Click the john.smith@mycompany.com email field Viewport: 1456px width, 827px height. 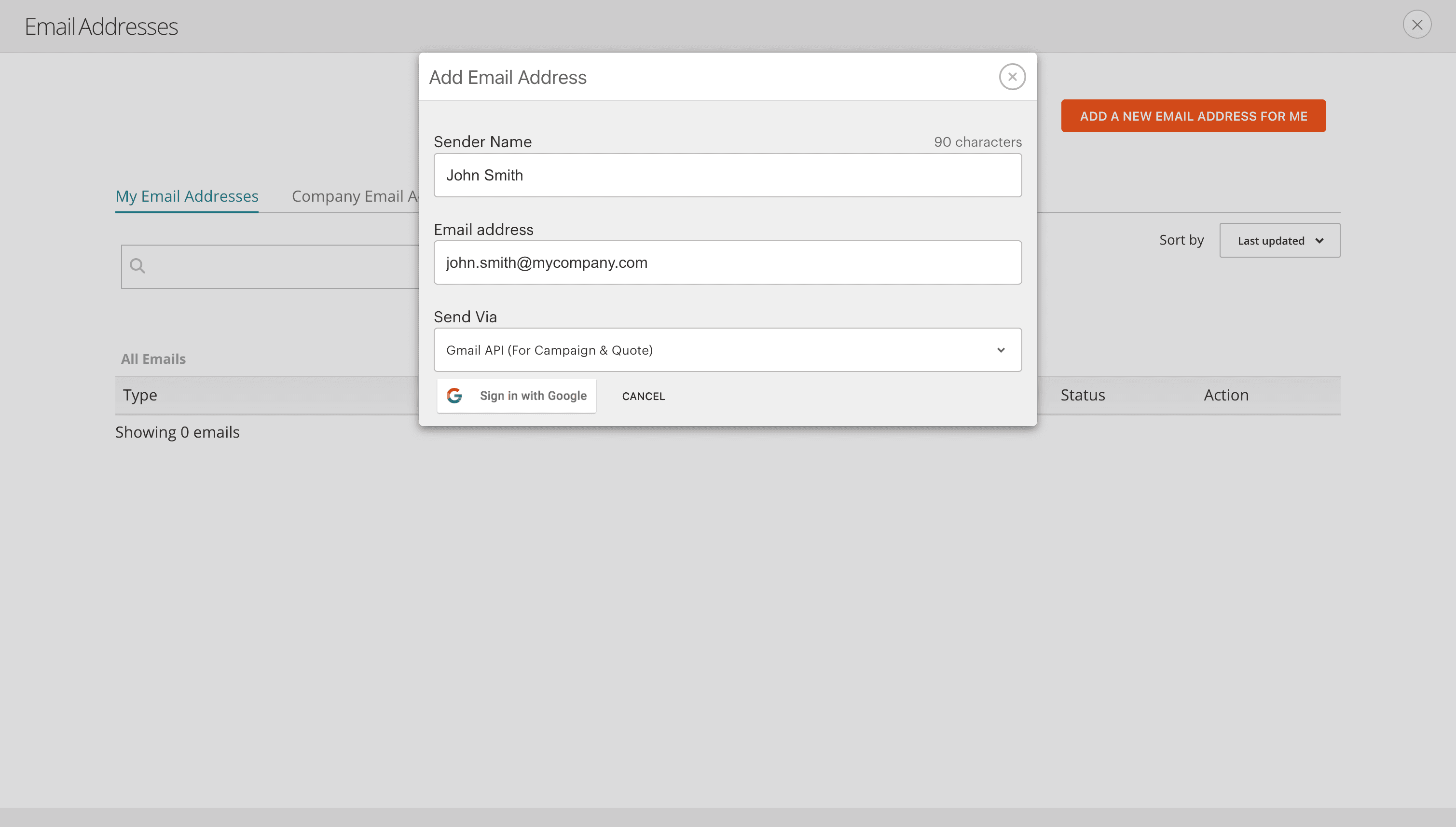pos(727,262)
